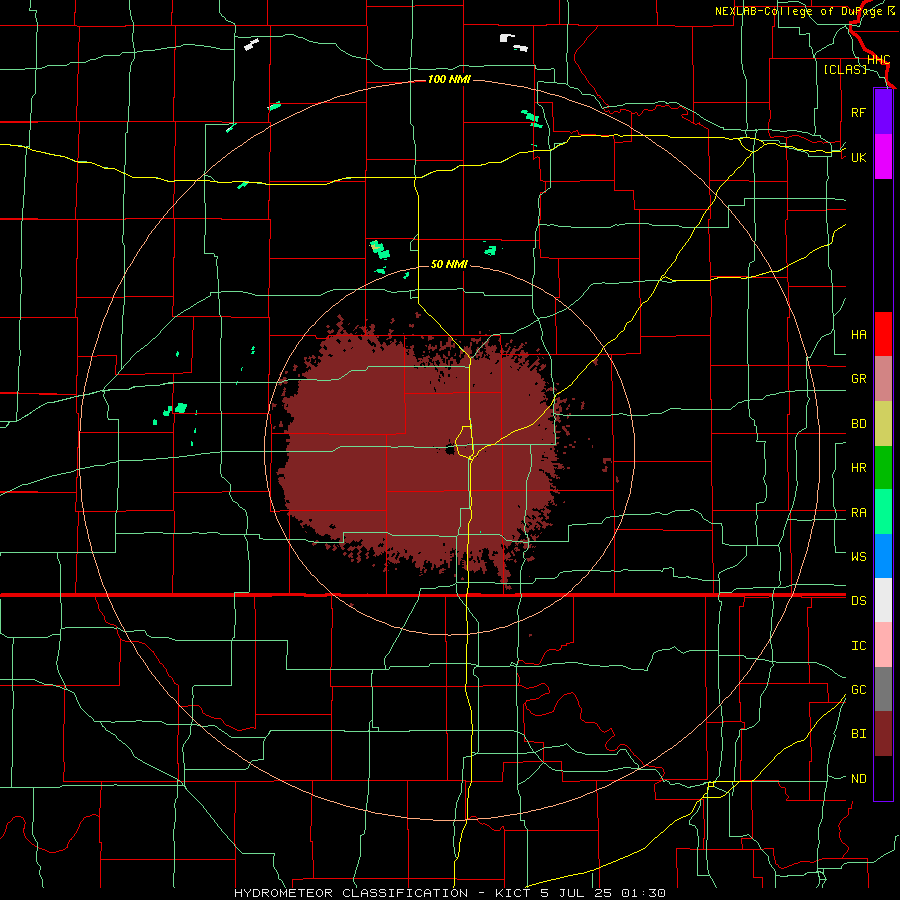Screen dimensions: 900x900
Task: Click the light green RA swatch
Action: (883, 512)
